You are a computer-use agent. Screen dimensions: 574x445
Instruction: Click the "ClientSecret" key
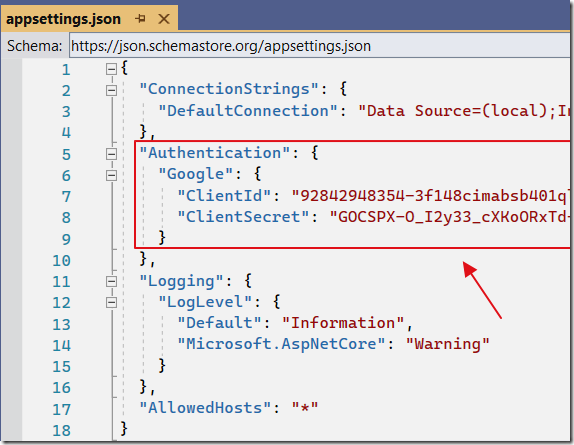coord(243,217)
